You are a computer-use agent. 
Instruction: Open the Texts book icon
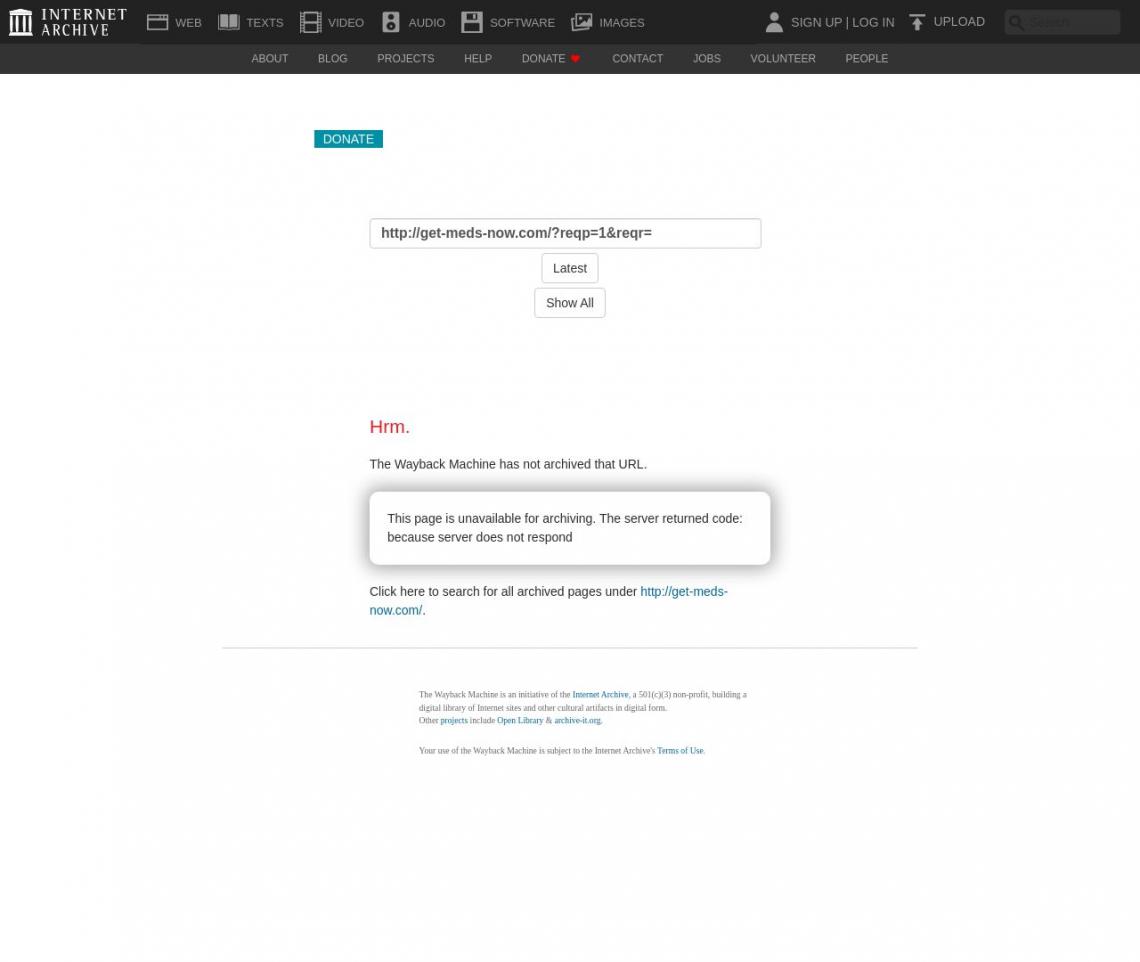[x=229, y=22]
